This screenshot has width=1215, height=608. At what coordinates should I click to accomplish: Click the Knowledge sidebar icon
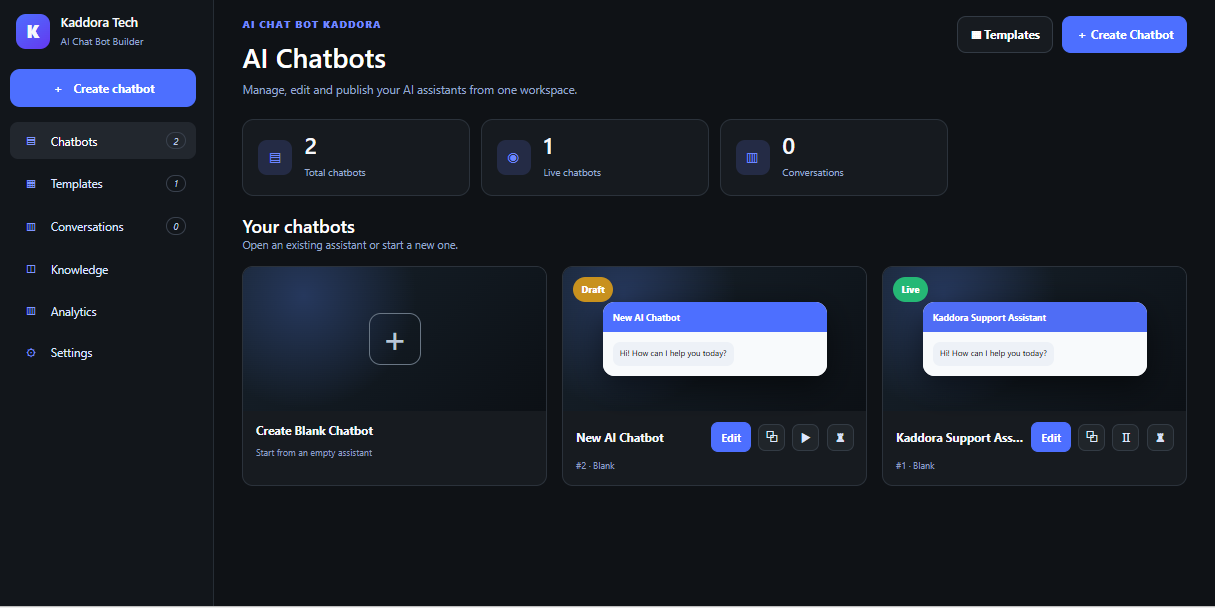pyautogui.click(x=30, y=269)
